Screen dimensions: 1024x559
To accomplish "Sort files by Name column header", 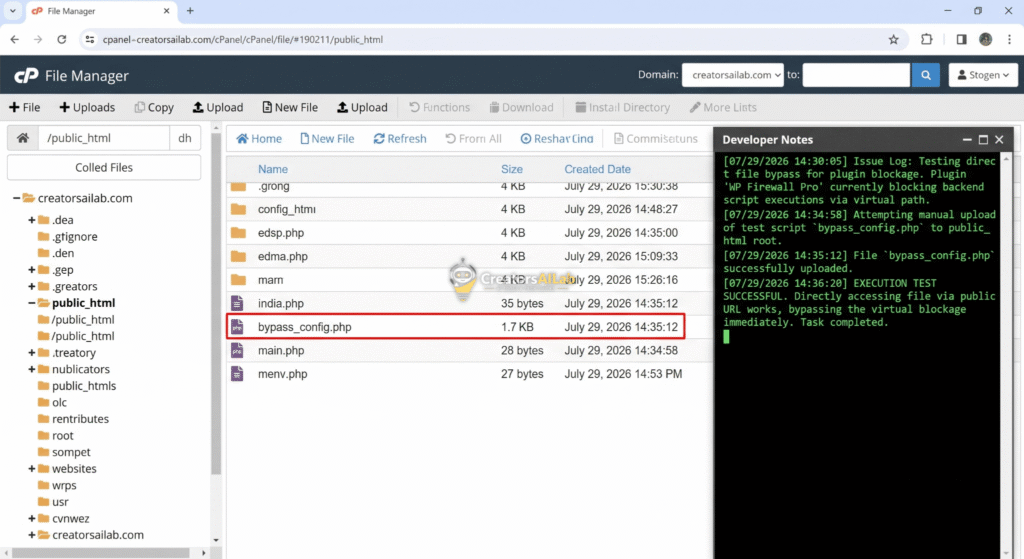I will click(x=272, y=169).
